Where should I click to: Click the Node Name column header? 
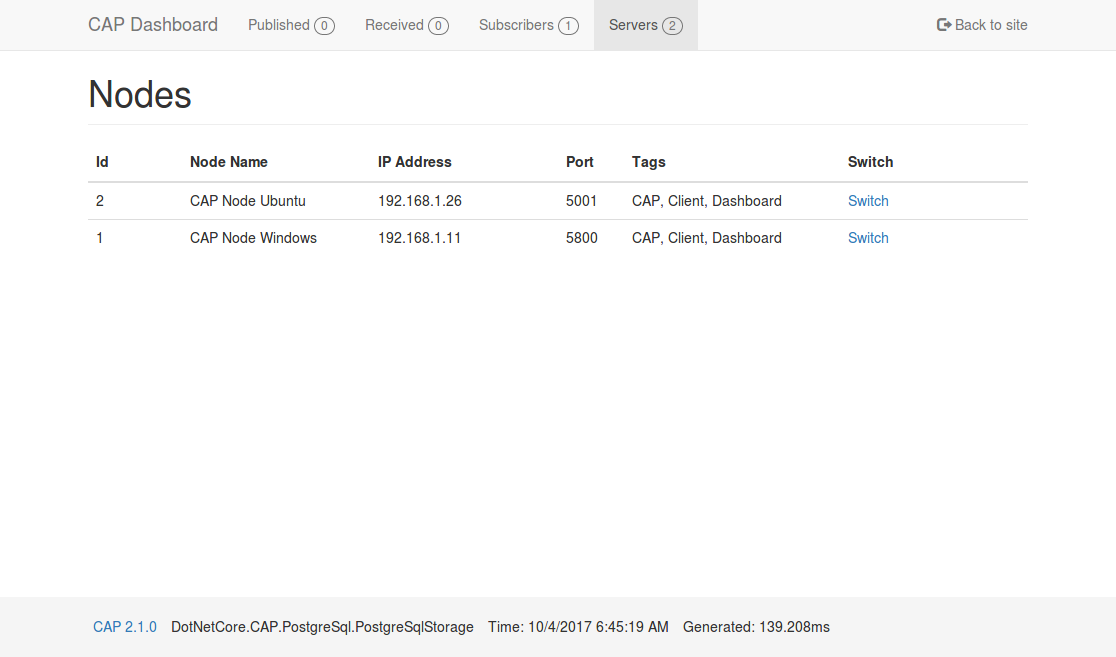click(x=229, y=162)
